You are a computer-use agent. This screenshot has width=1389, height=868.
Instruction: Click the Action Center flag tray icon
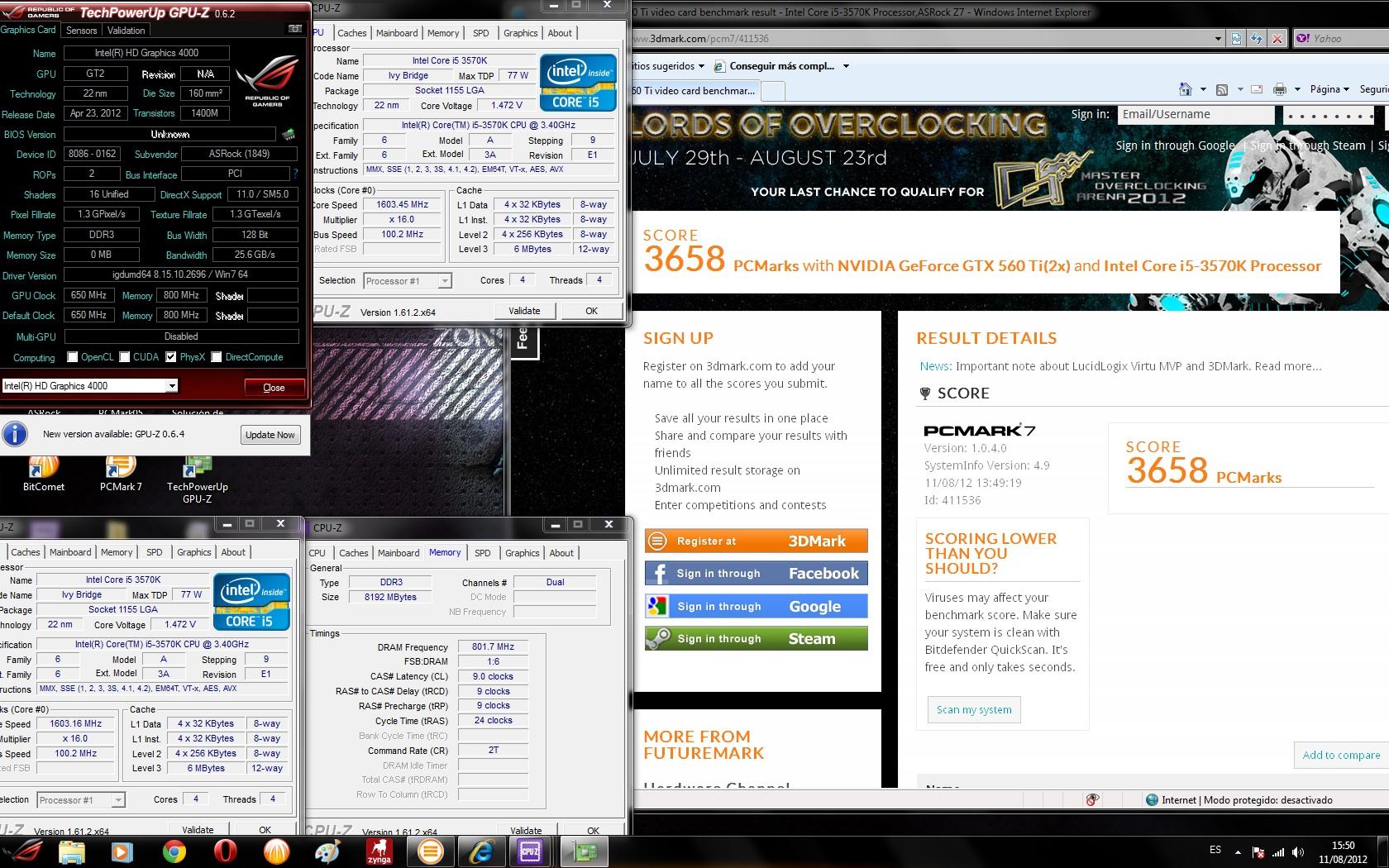pos(1258,852)
